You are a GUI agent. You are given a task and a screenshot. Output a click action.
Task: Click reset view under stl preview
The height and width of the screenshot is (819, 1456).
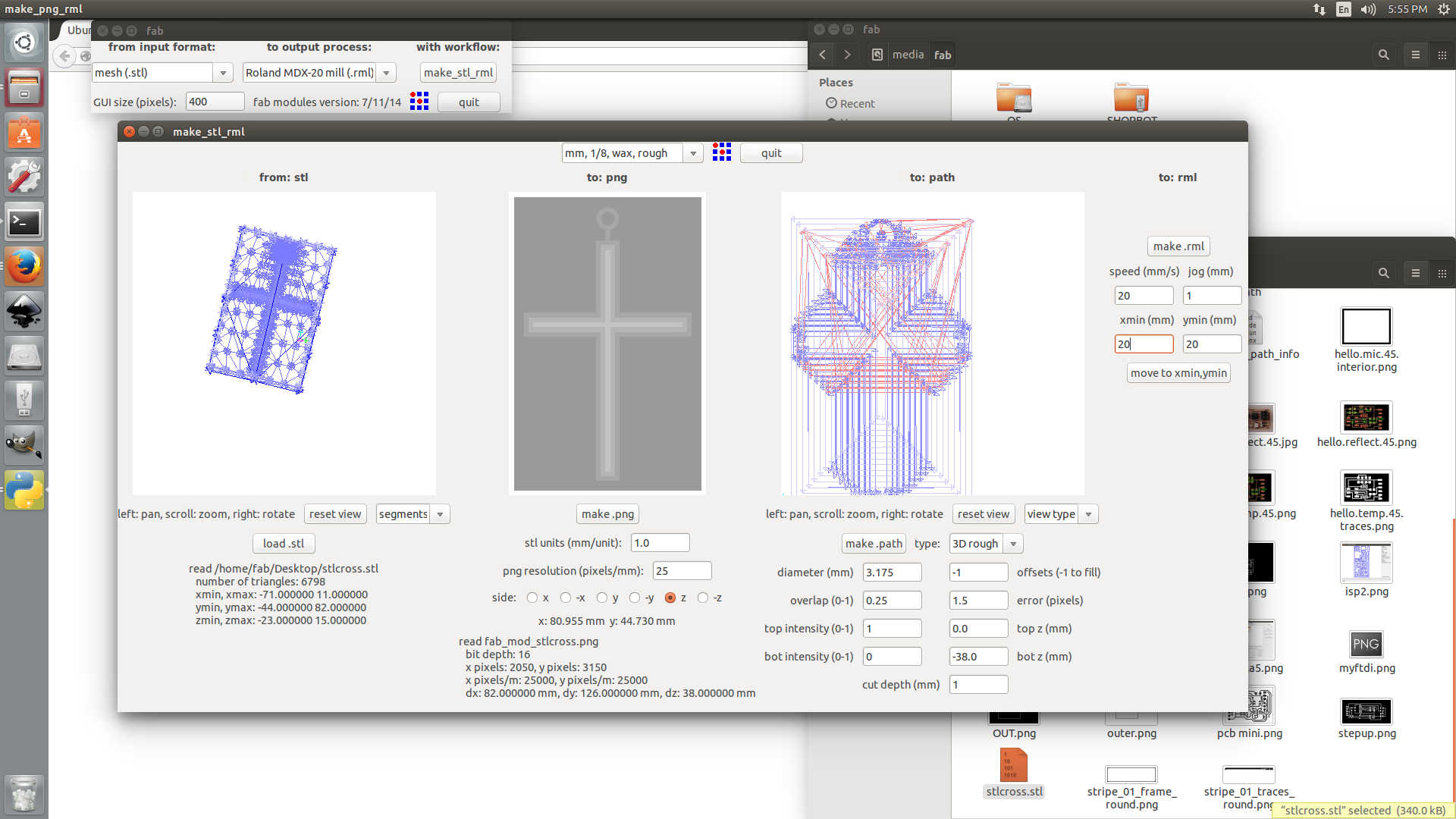coord(335,514)
